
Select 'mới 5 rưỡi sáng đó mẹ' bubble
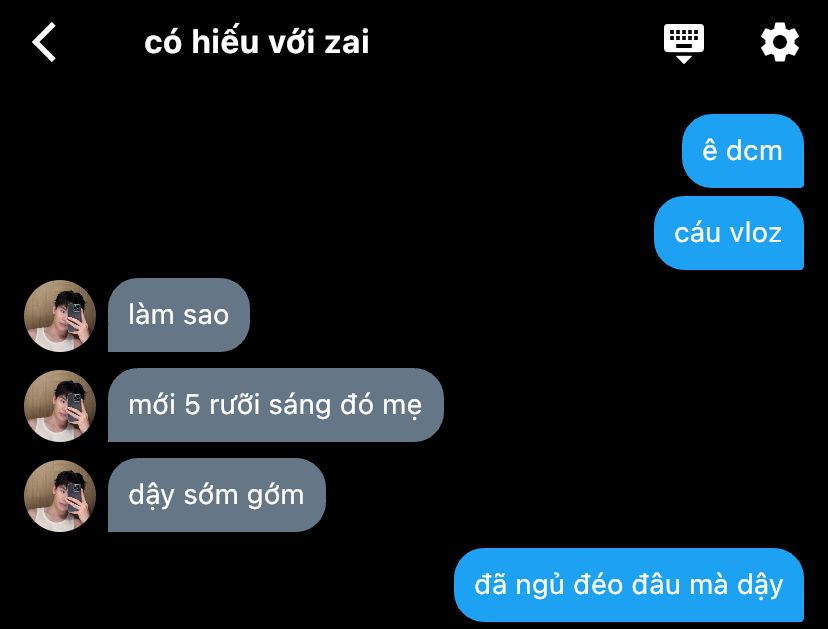tap(276, 405)
